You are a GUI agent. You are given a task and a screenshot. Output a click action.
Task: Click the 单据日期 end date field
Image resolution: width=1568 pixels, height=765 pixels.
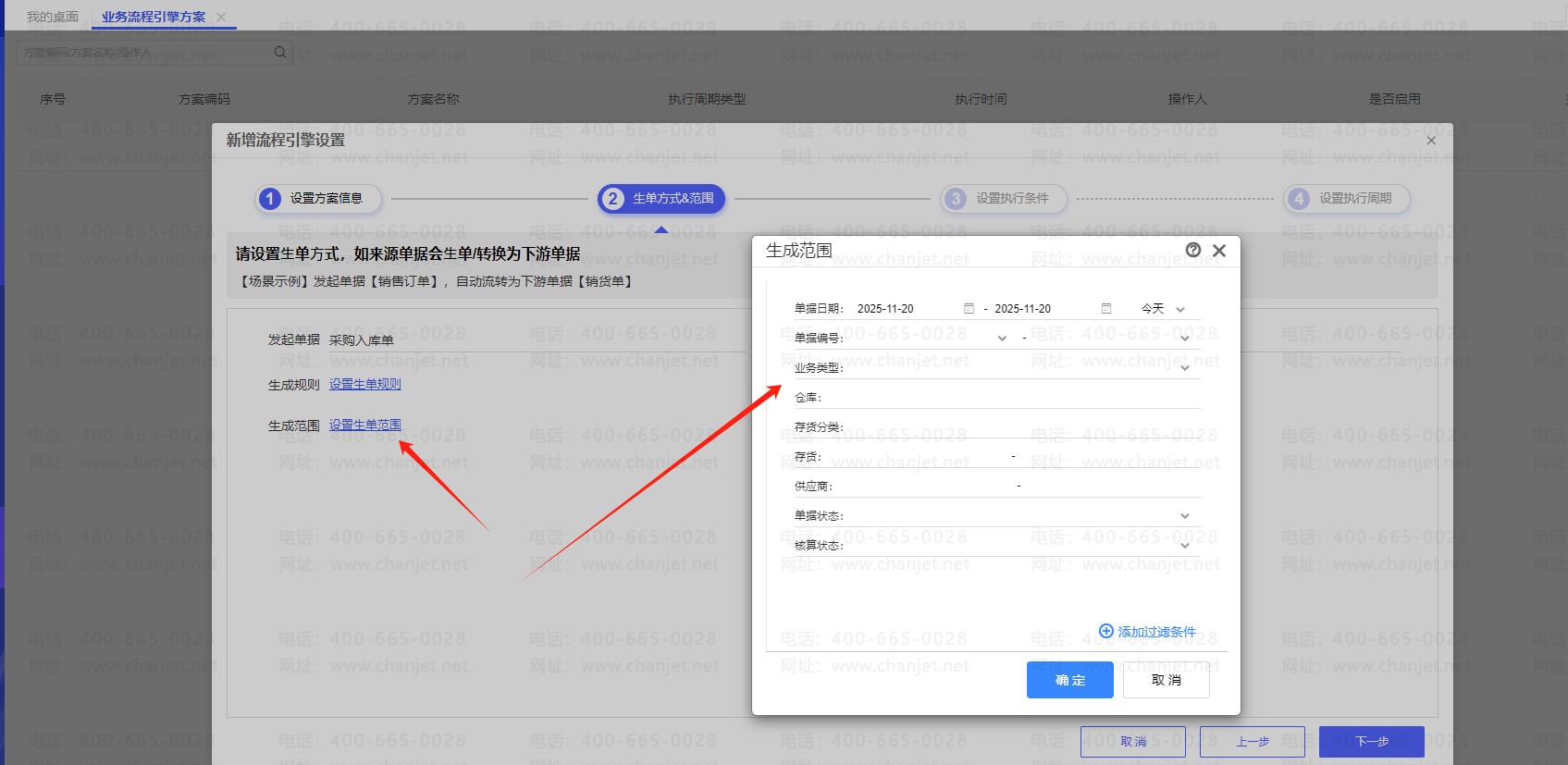pos(1046,308)
